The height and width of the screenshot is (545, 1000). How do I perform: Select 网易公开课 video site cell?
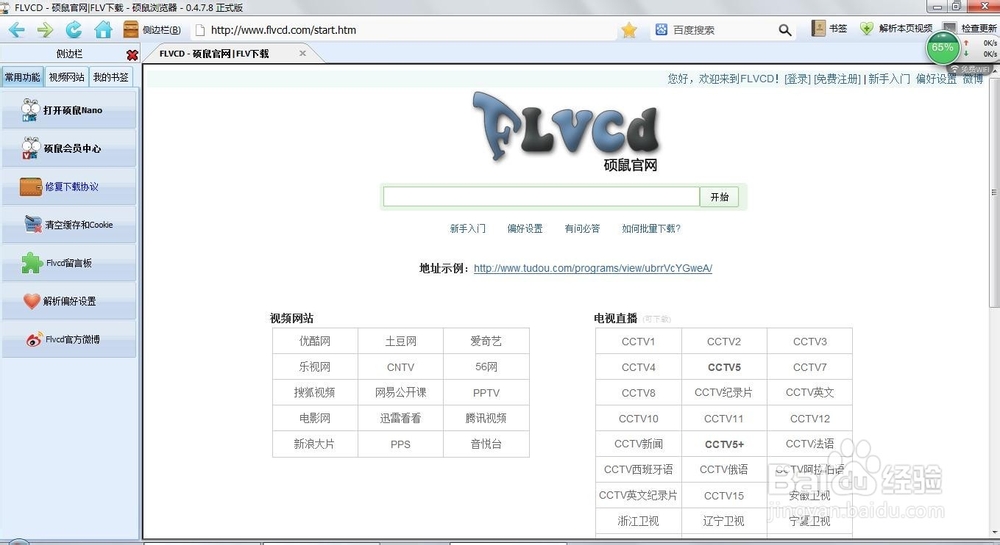[401, 393]
